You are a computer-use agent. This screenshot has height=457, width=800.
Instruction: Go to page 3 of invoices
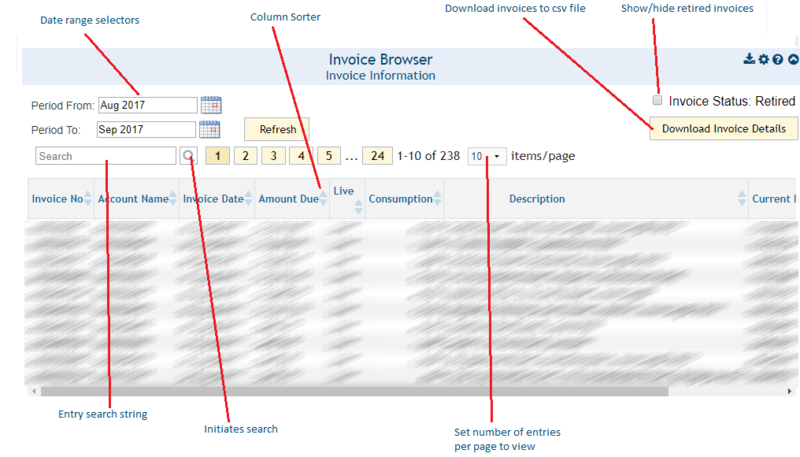(273, 156)
